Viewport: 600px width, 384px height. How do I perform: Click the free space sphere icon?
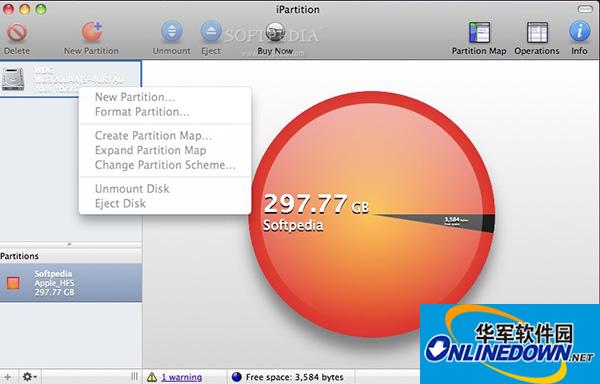pos(237,377)
